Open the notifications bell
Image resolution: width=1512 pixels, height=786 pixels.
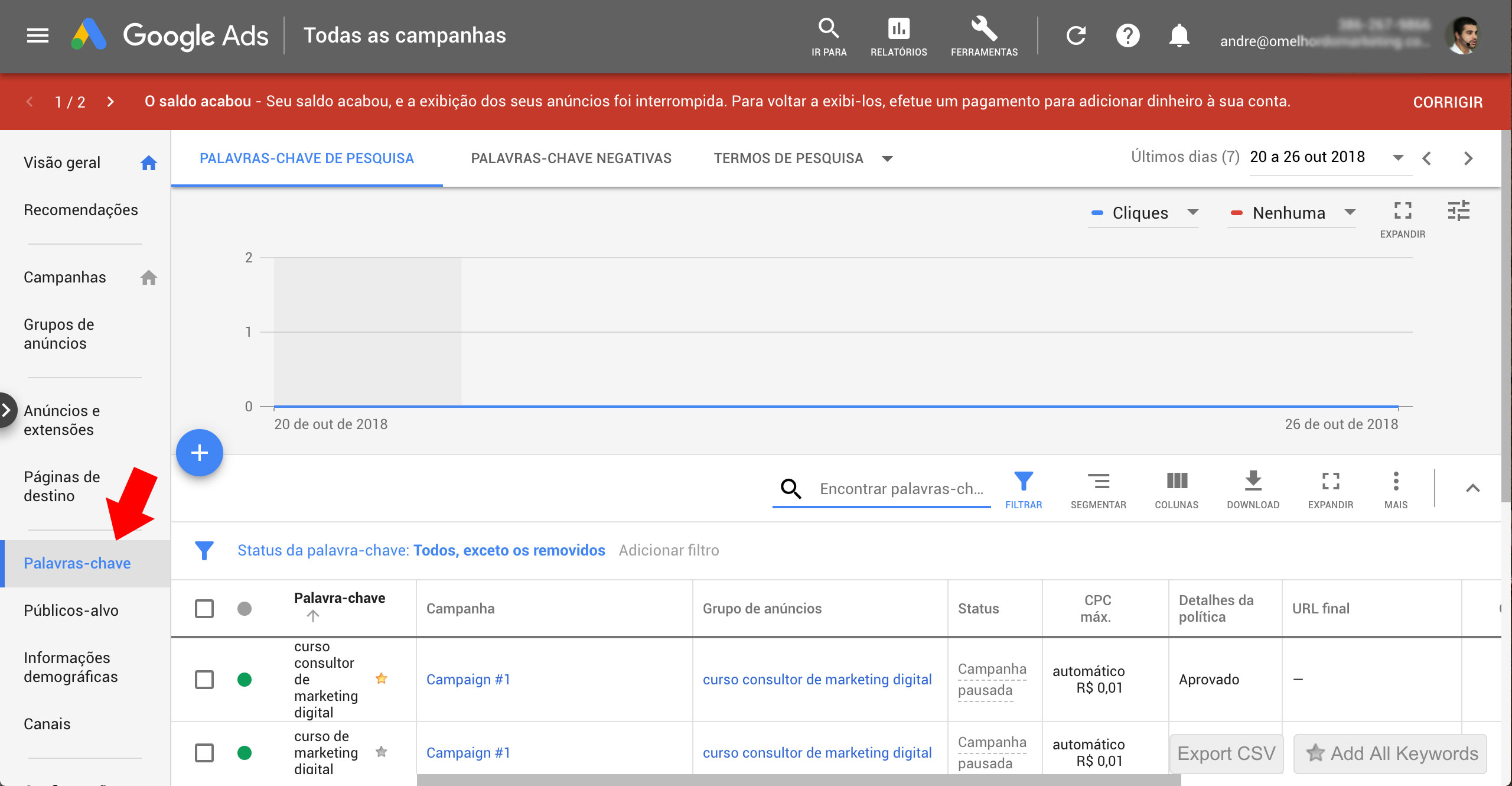[x=1179, y=35]
